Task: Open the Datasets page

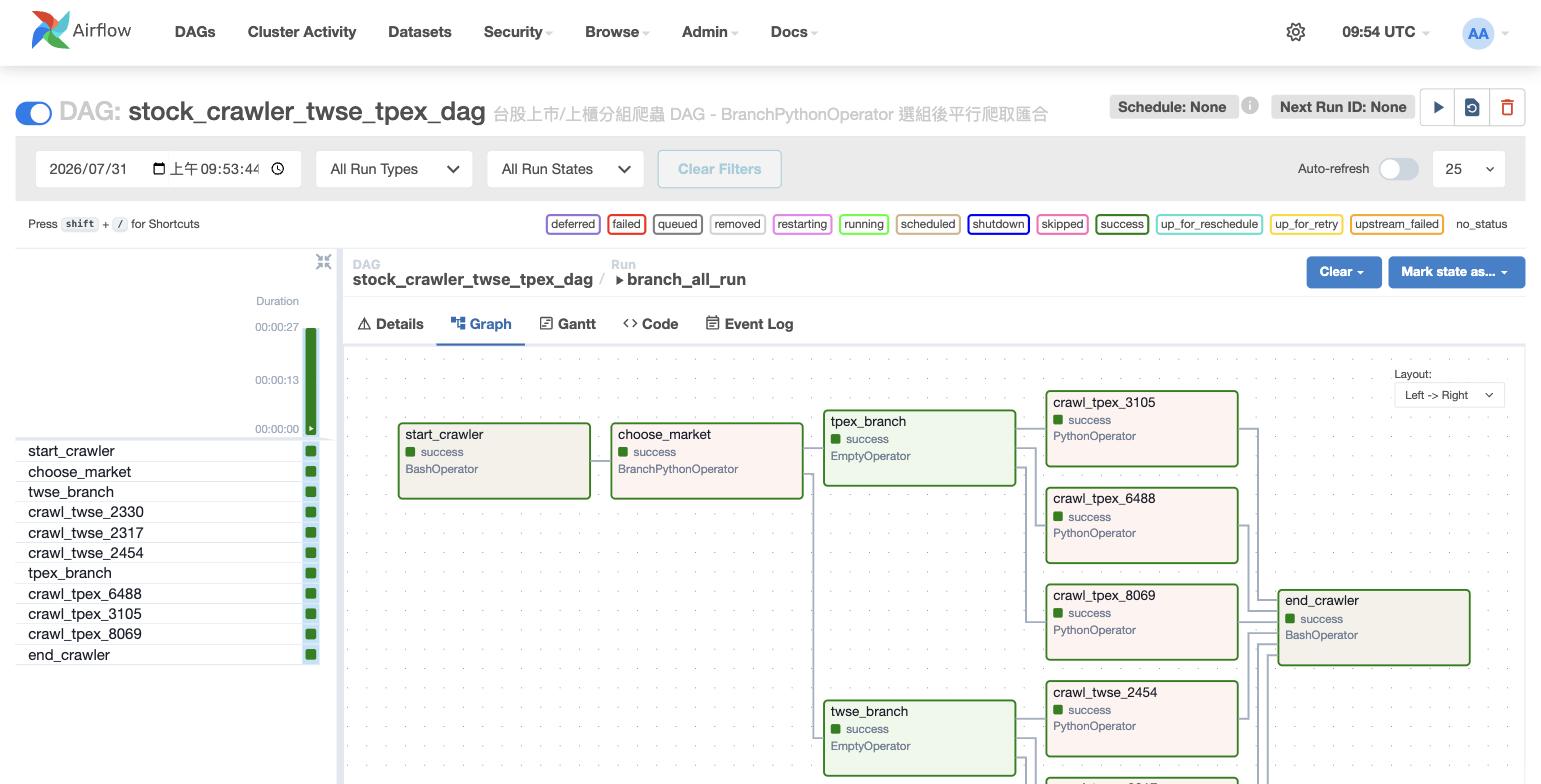Action: [419, 32]
